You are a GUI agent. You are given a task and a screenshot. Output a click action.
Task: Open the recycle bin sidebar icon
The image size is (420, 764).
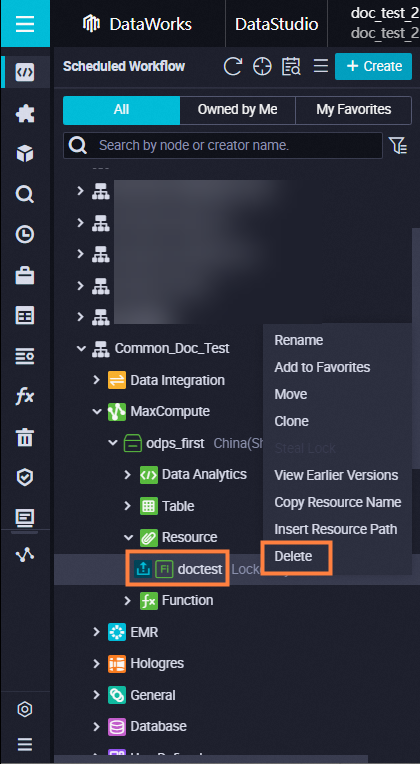click(x=25, y=438)
